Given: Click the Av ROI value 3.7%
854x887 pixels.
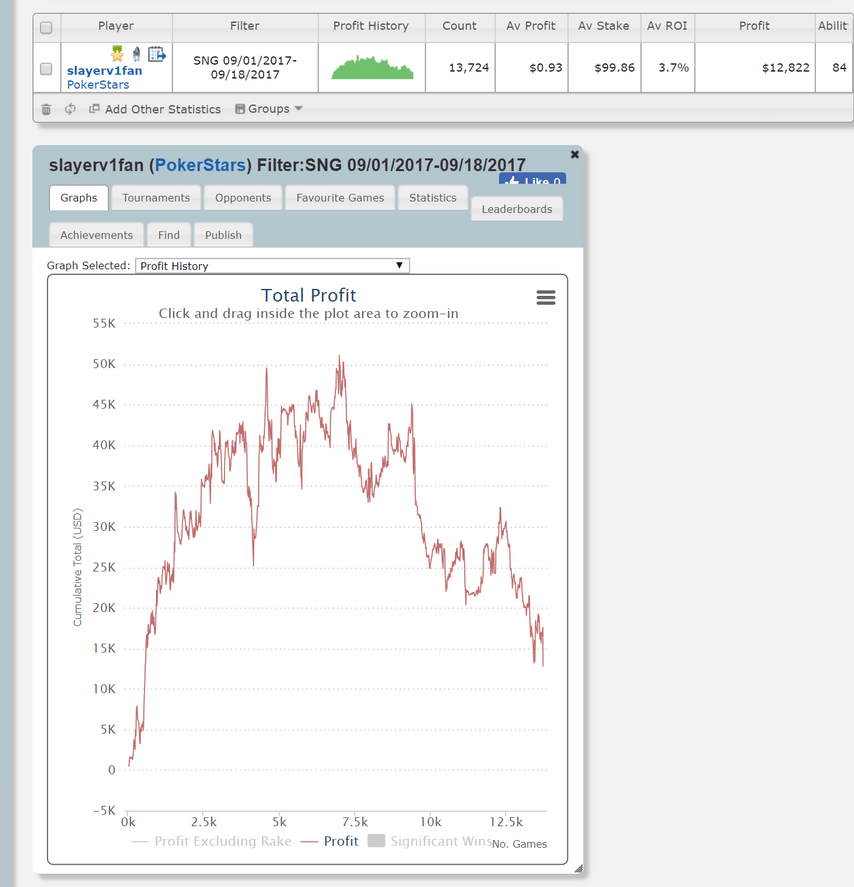Looking at the screenshot, I should pos(674,67).
